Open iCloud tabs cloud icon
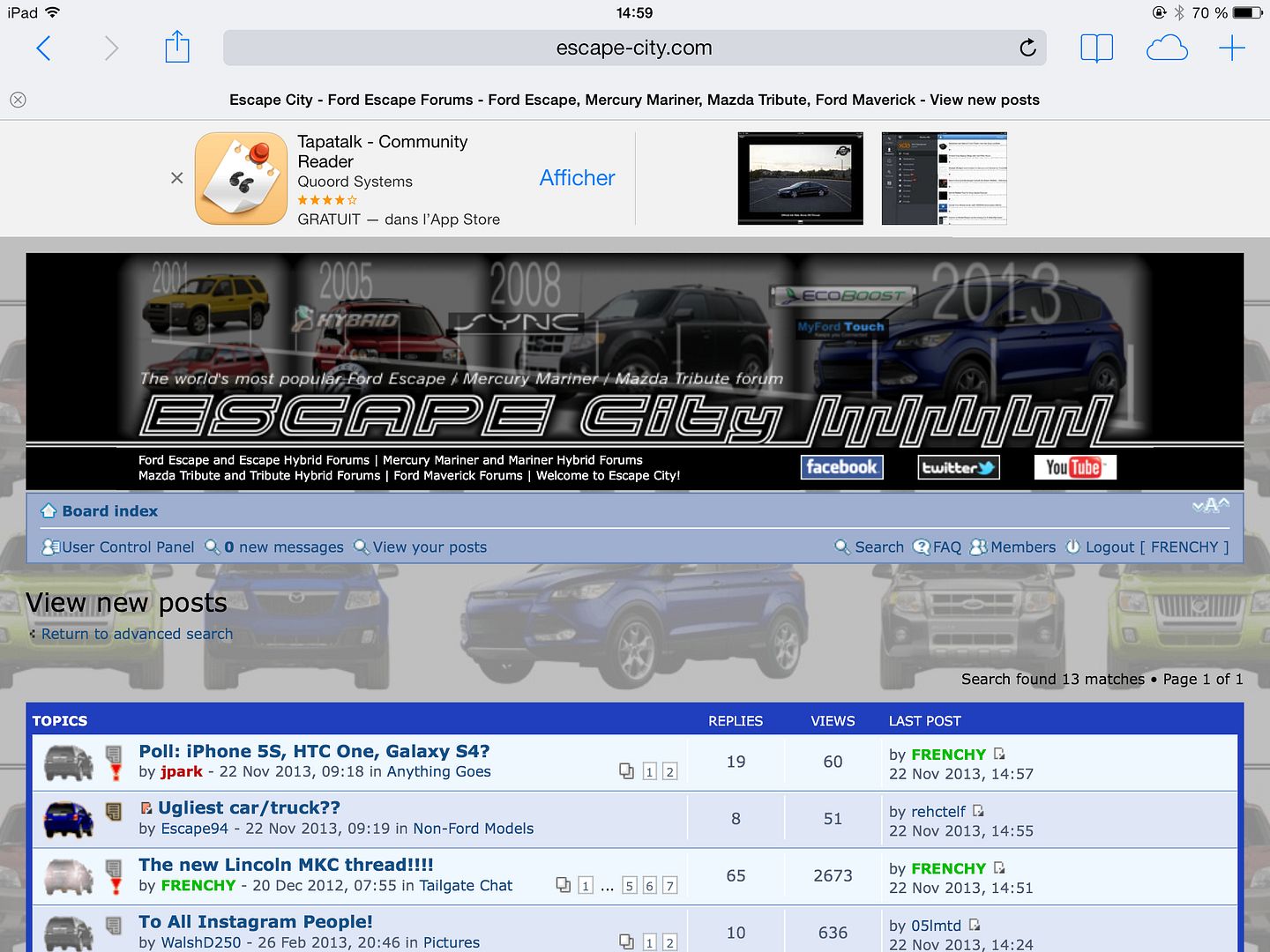Image resolution: width=1270 pixels, height=952 pixels. pyautogui.click(x=1166, y=48)
